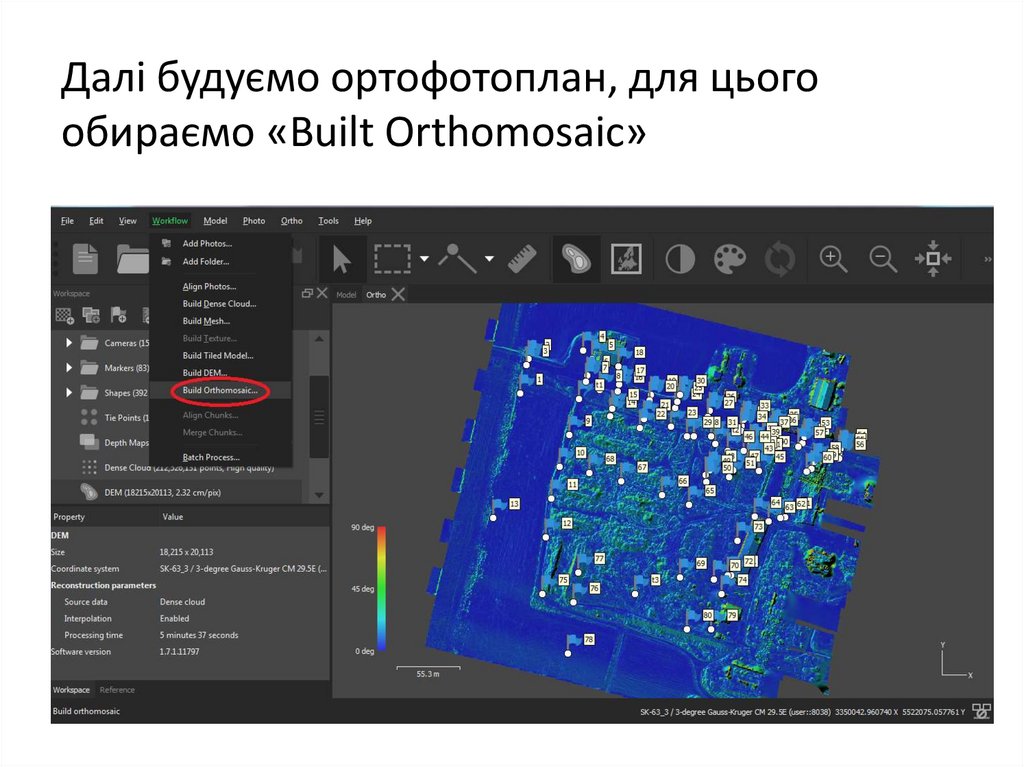Choose Build Orthomosaic... menu entry

point(220,391)
